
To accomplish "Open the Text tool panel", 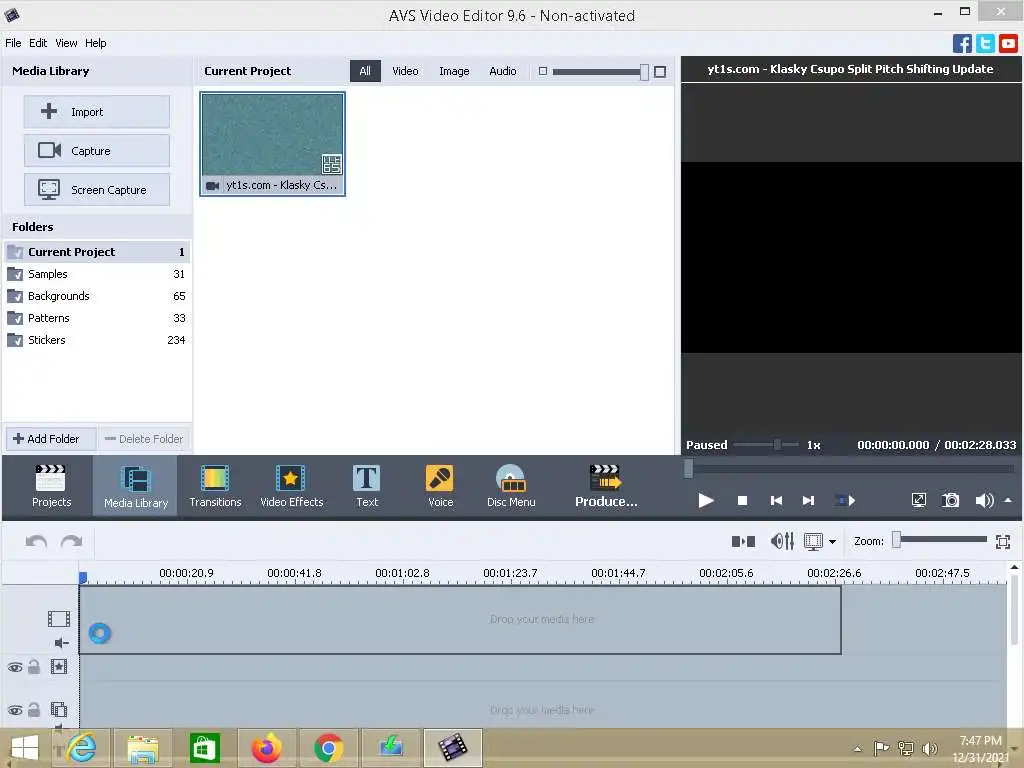I will click(x=366, y=486).
